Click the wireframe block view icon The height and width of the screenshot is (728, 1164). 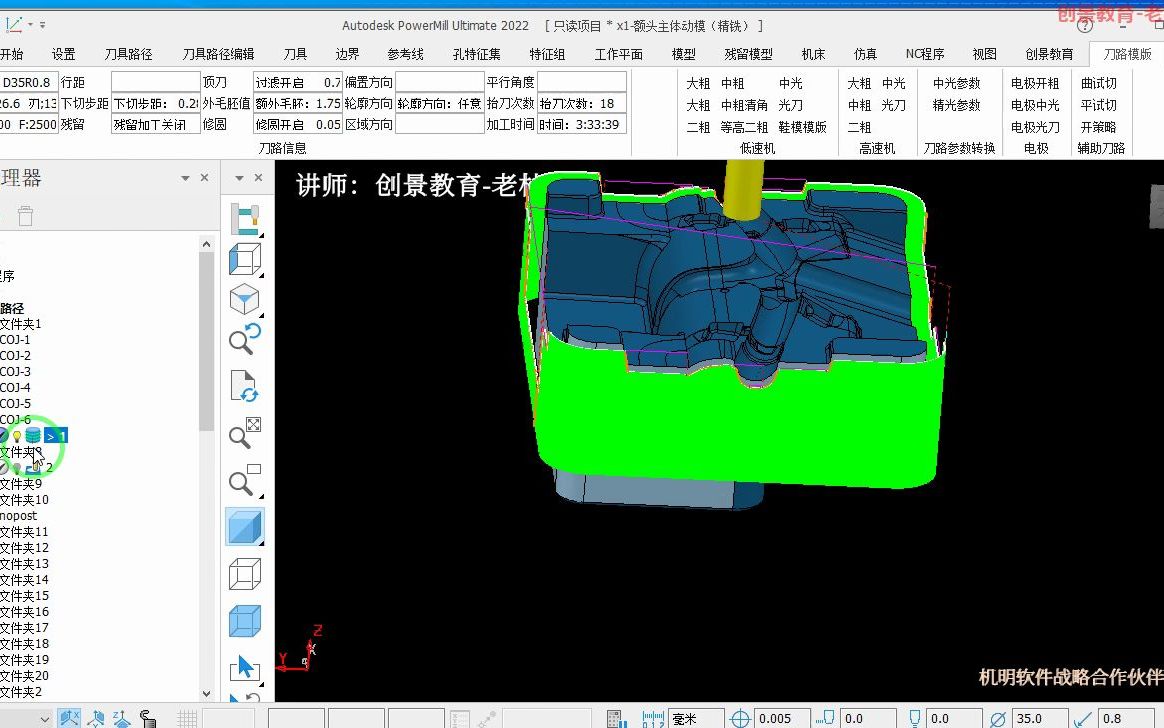[245, 260]
